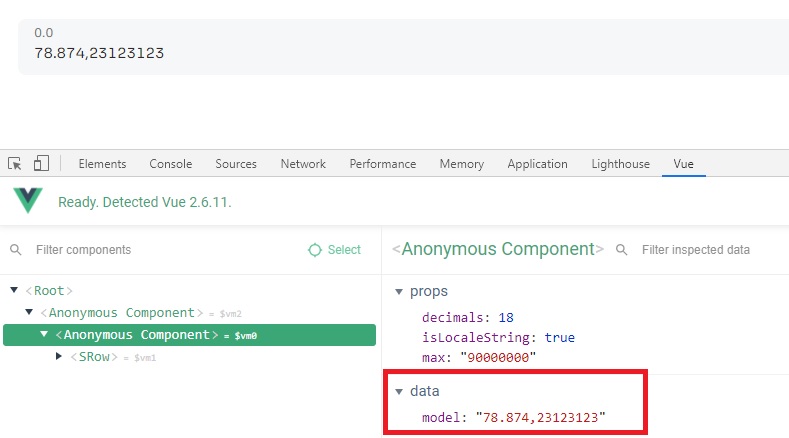Open the Console tab
Viewport: 789px width, 438px height.
point(171,164)
